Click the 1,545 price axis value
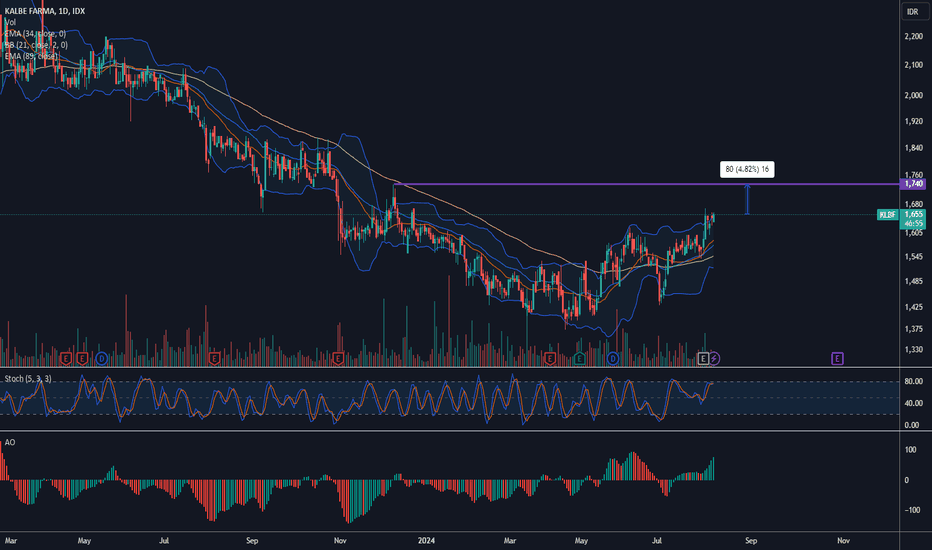Screen dimensions: 932x550 pos(914,257)
